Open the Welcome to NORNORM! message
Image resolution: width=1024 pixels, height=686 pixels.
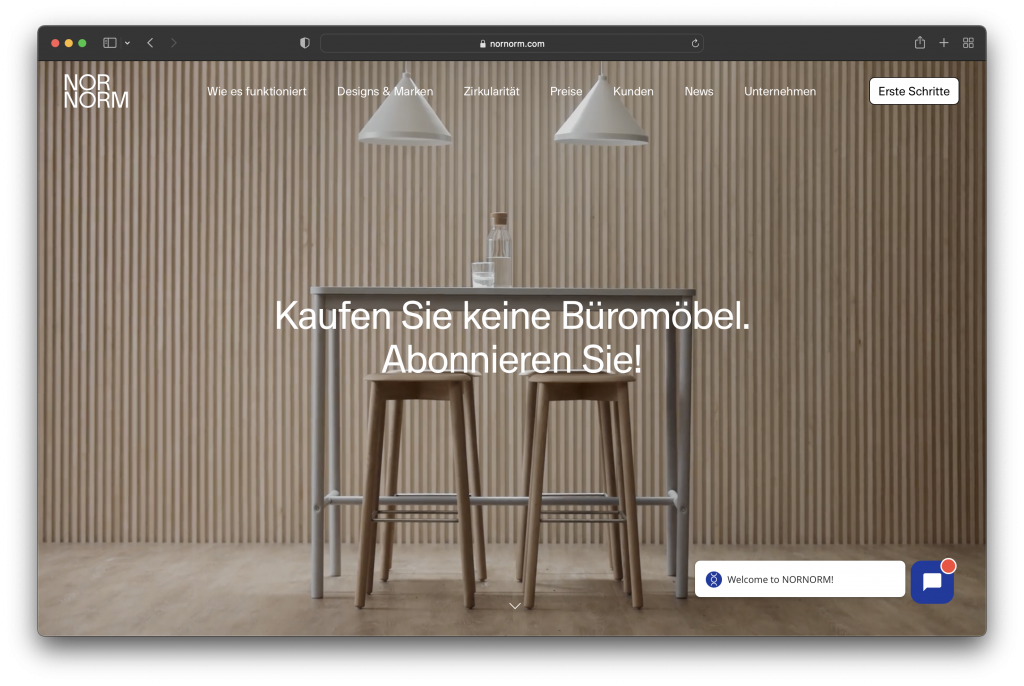[x=800, y=579]
